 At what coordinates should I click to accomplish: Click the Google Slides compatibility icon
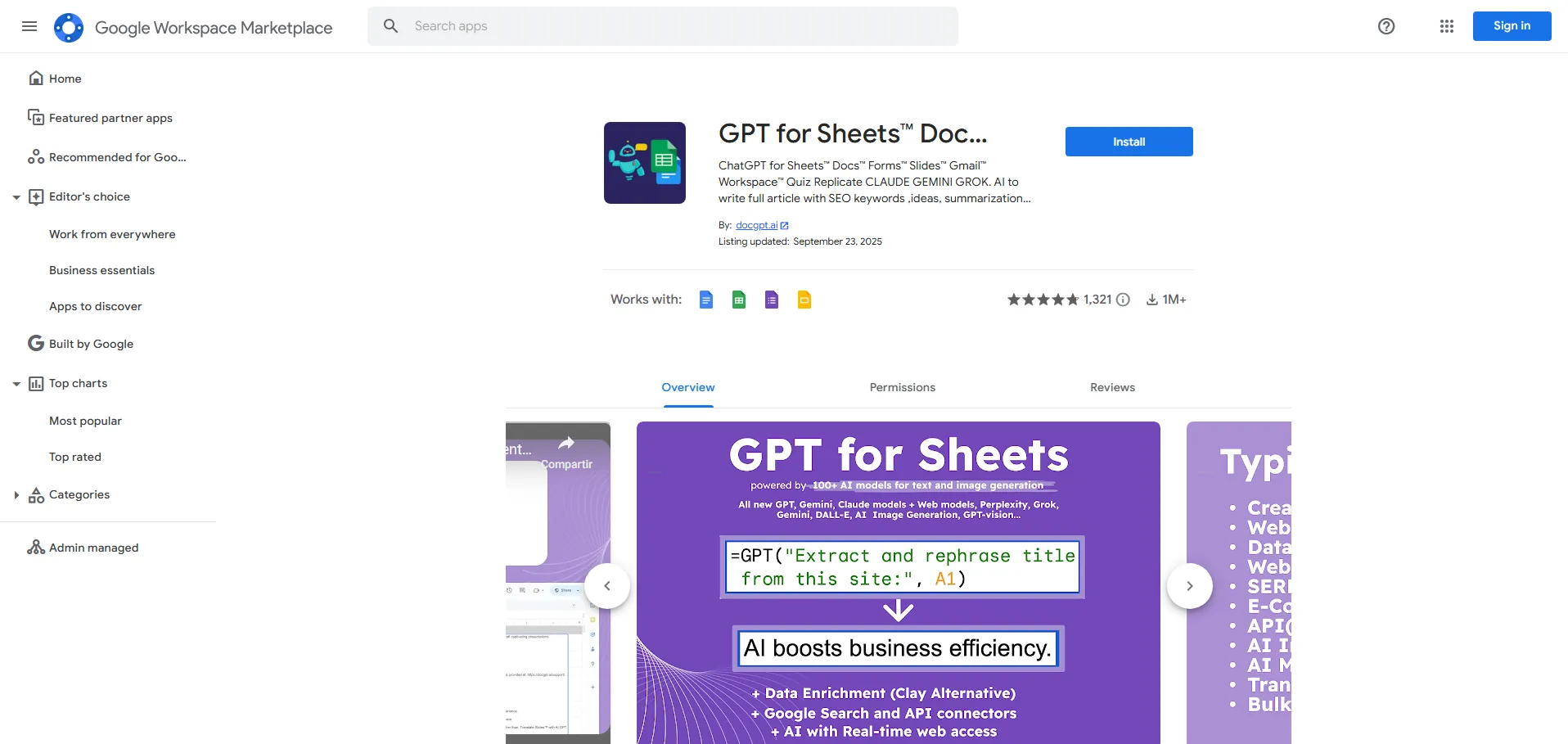pos(804,300)
